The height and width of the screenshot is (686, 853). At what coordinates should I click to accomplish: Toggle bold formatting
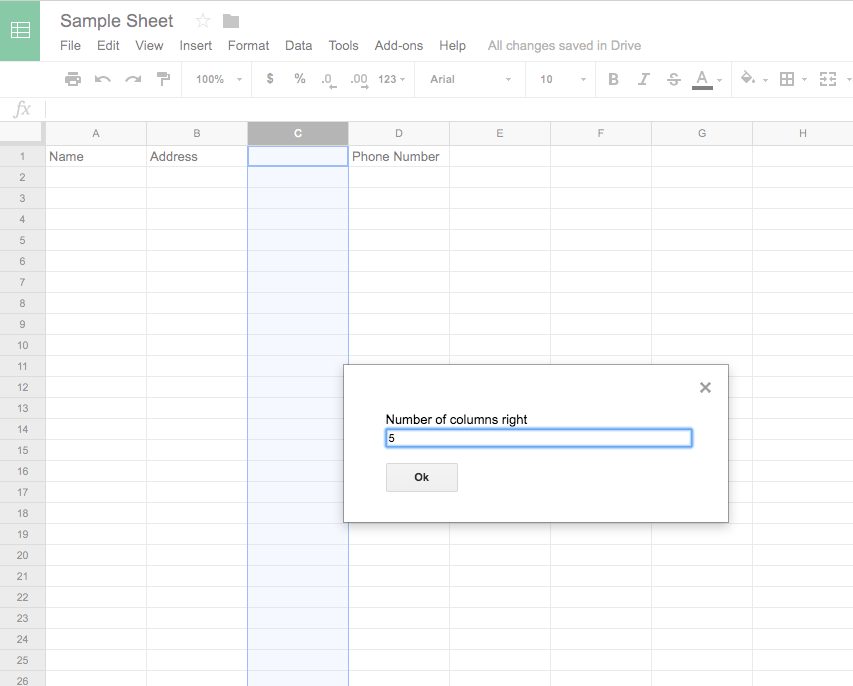[x=613, y=79]
